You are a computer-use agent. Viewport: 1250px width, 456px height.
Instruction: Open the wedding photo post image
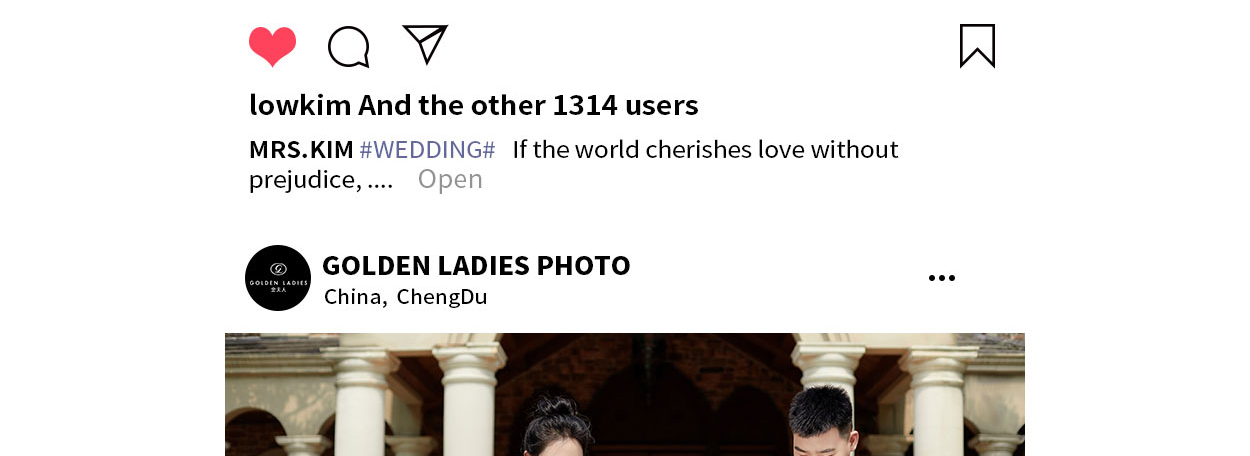[625, 394]
